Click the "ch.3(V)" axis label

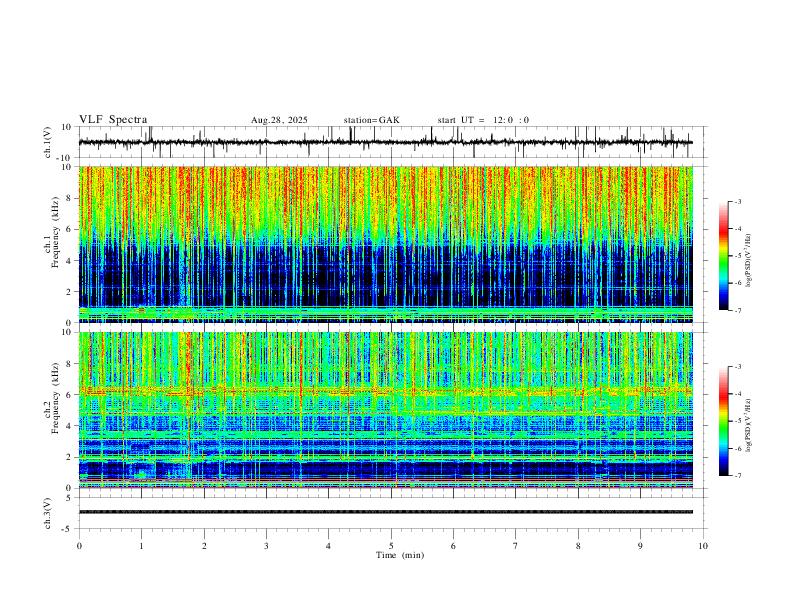click(49, 514)
